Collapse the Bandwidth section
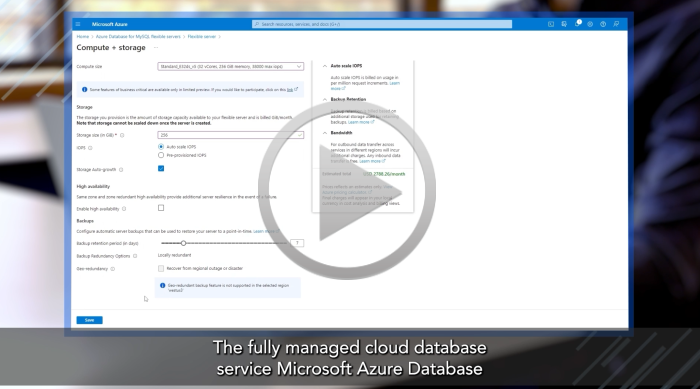 pos(325,133)
